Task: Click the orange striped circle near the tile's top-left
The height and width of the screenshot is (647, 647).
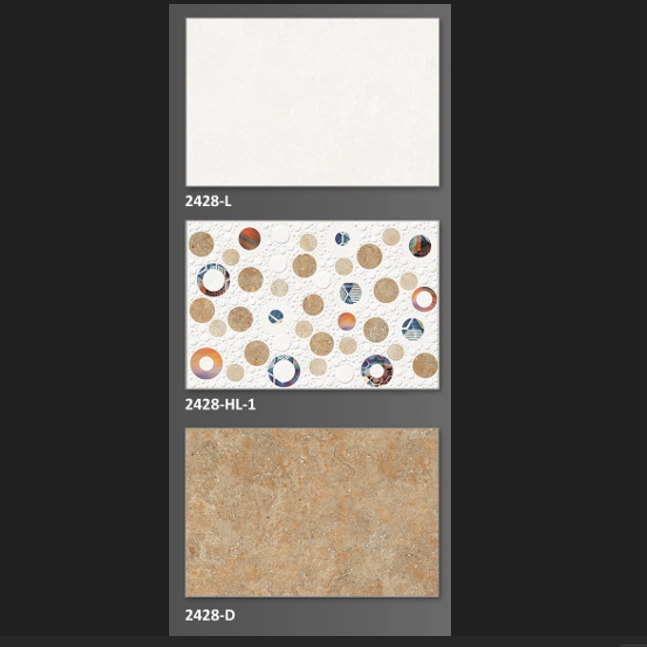Action: 249,239
